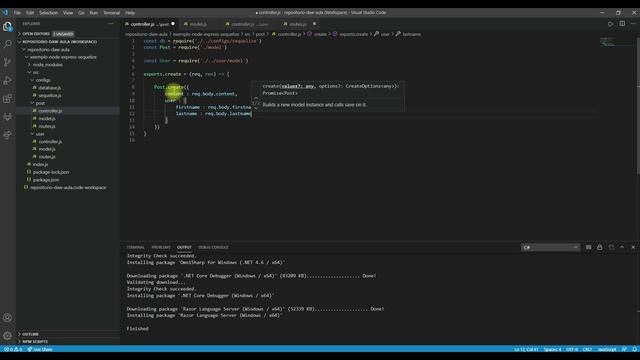Open the Search view in the activity bar

(7, 44)
